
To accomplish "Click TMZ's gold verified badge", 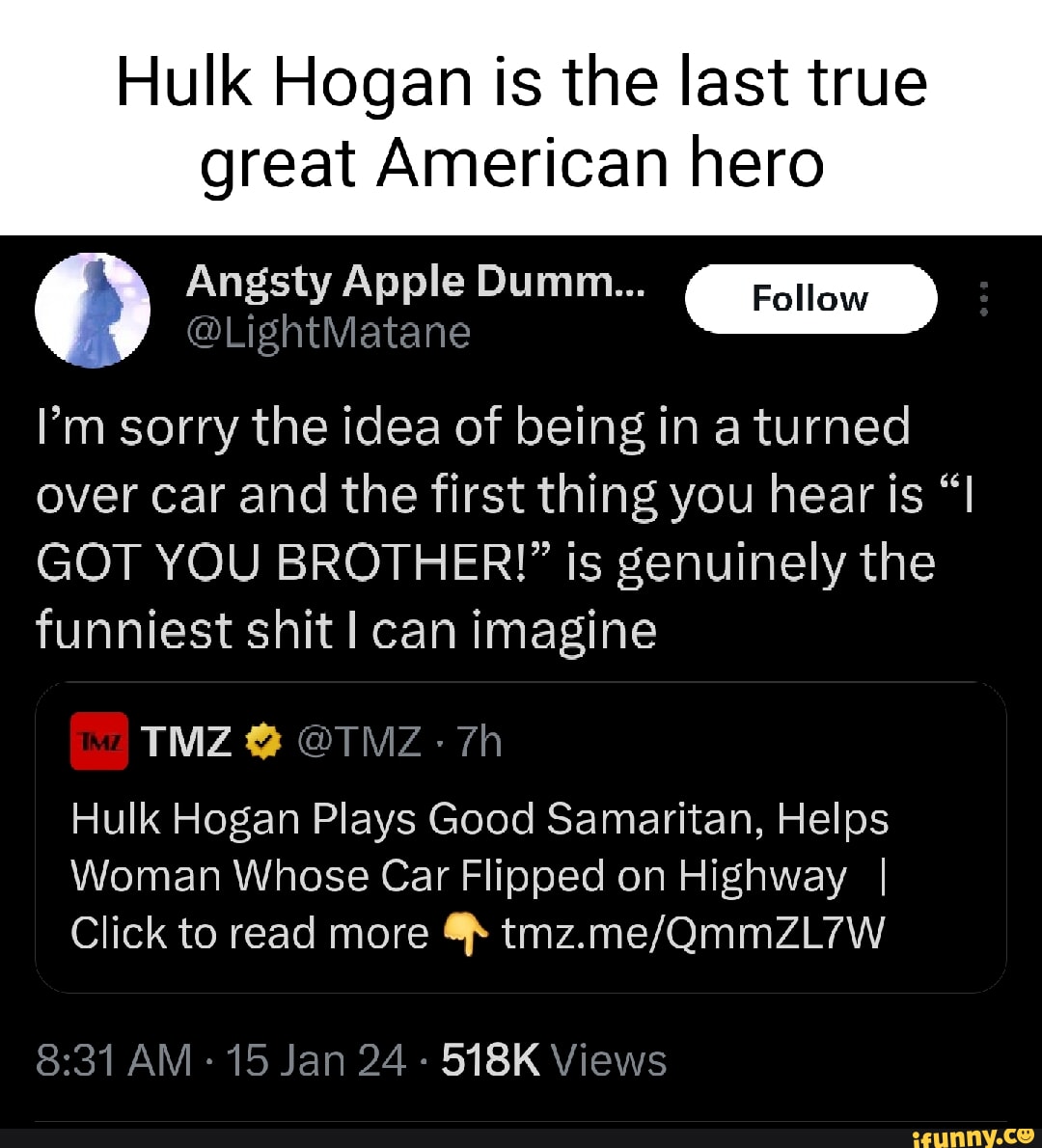I will pyautogui.click(x=262, y=742).
